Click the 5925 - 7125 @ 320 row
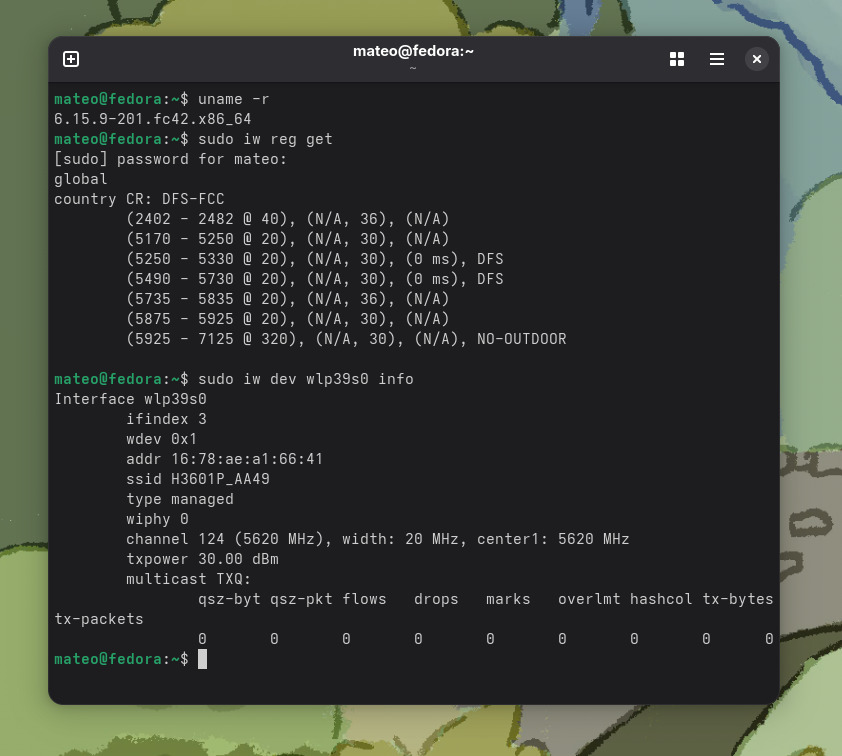This screenshot has height=756, width=842. (346, 339)
